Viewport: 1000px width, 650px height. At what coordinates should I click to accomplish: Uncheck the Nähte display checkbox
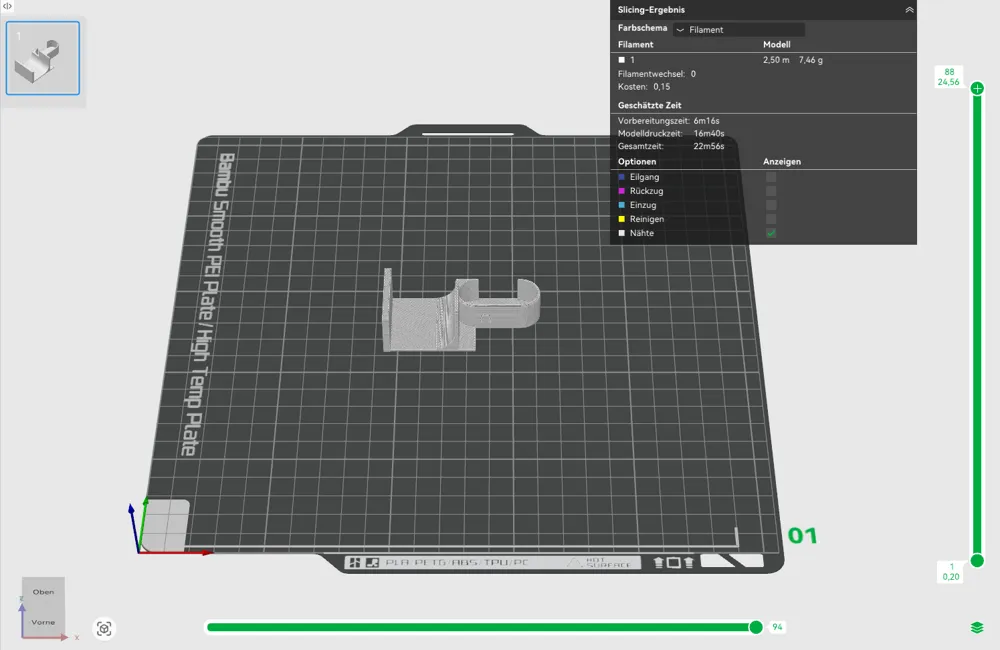click(x=771, y=233)
